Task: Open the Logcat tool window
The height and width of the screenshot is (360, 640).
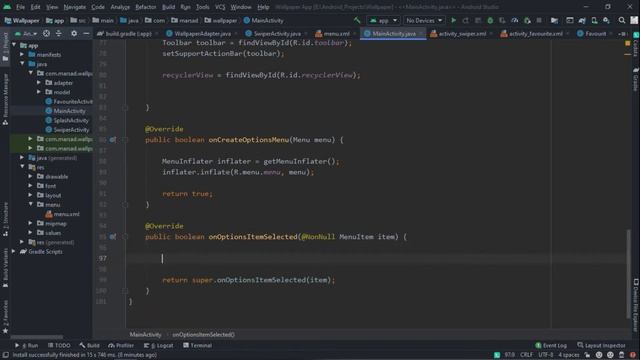Action: click(159, 345)
